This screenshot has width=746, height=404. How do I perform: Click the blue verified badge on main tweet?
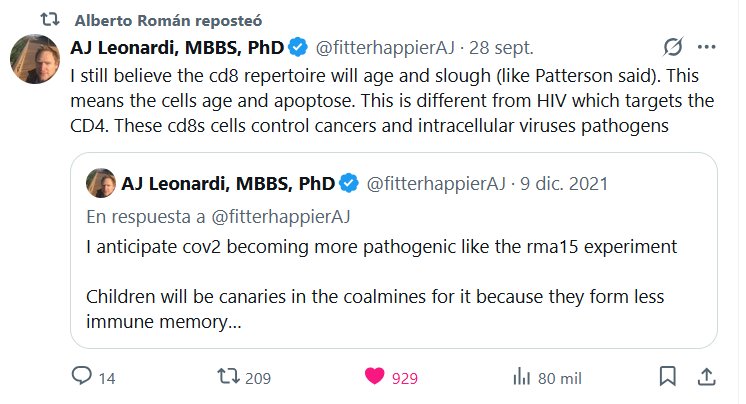(298, 47)
